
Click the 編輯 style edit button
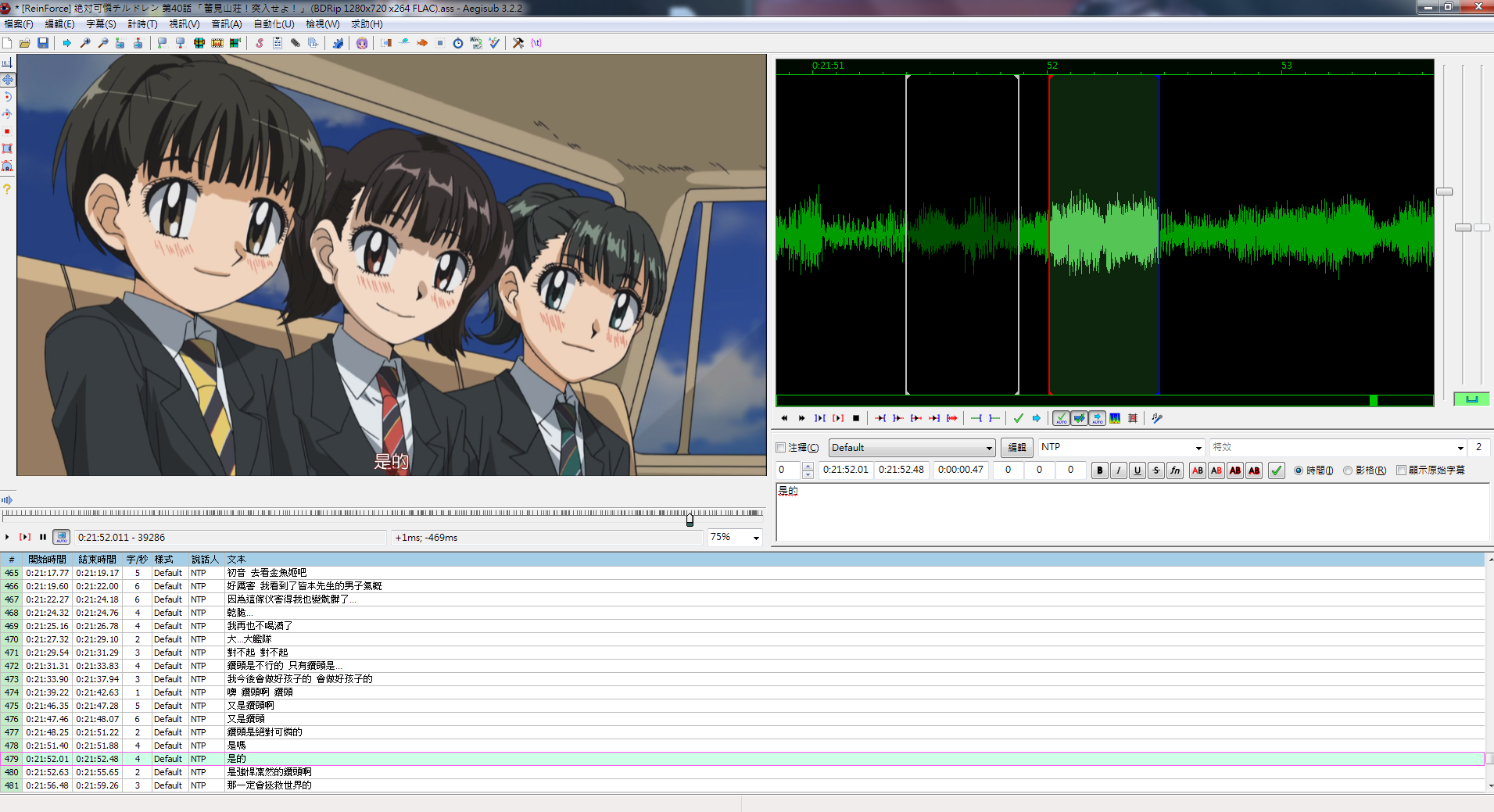click(x=1016, y=448)
